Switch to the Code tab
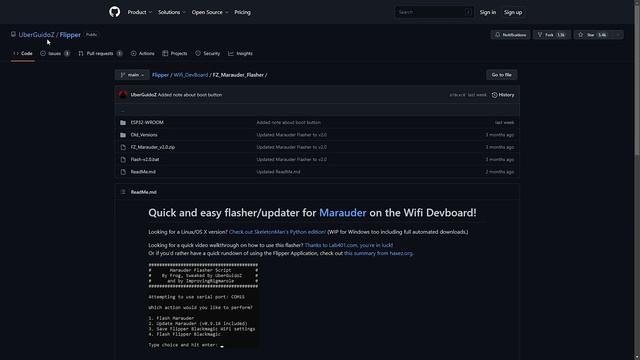The height and width of the screenshot is (360, 640). 23,53
